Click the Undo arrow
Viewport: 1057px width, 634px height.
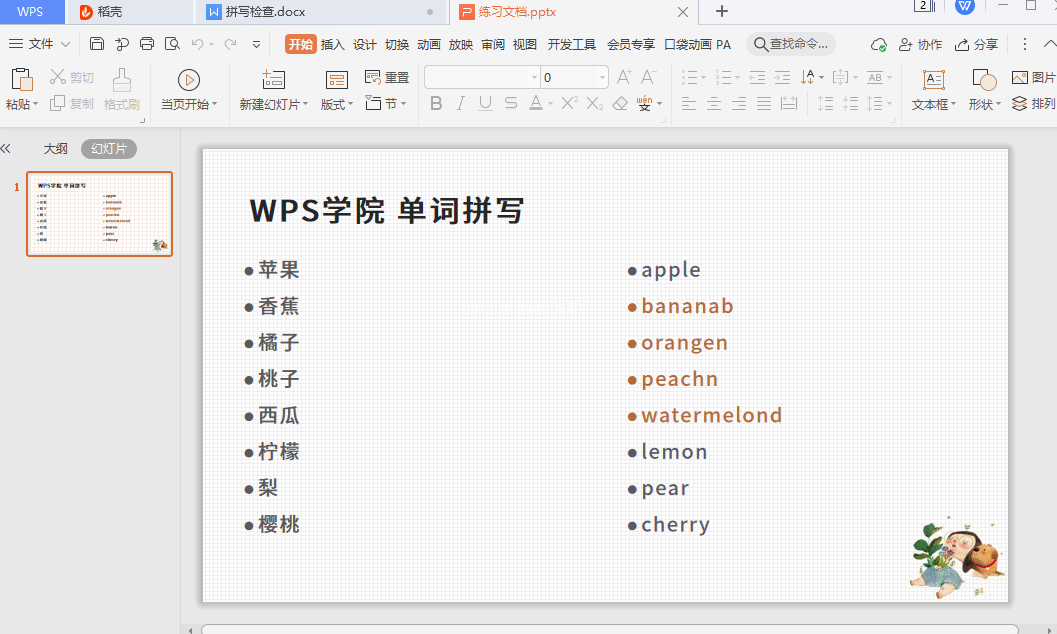click(198, 44)
